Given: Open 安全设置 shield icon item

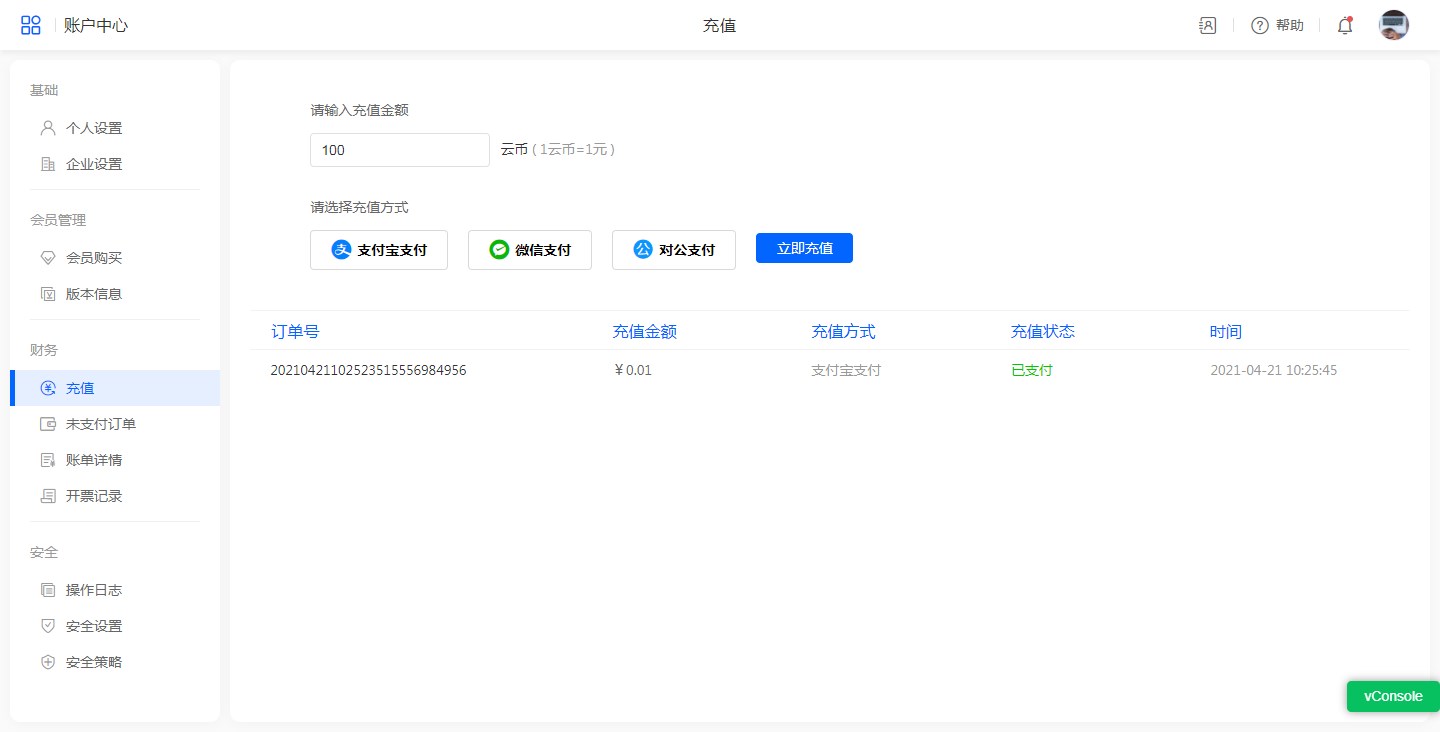Looking at the screenshot, I should (x=48, y=626).
